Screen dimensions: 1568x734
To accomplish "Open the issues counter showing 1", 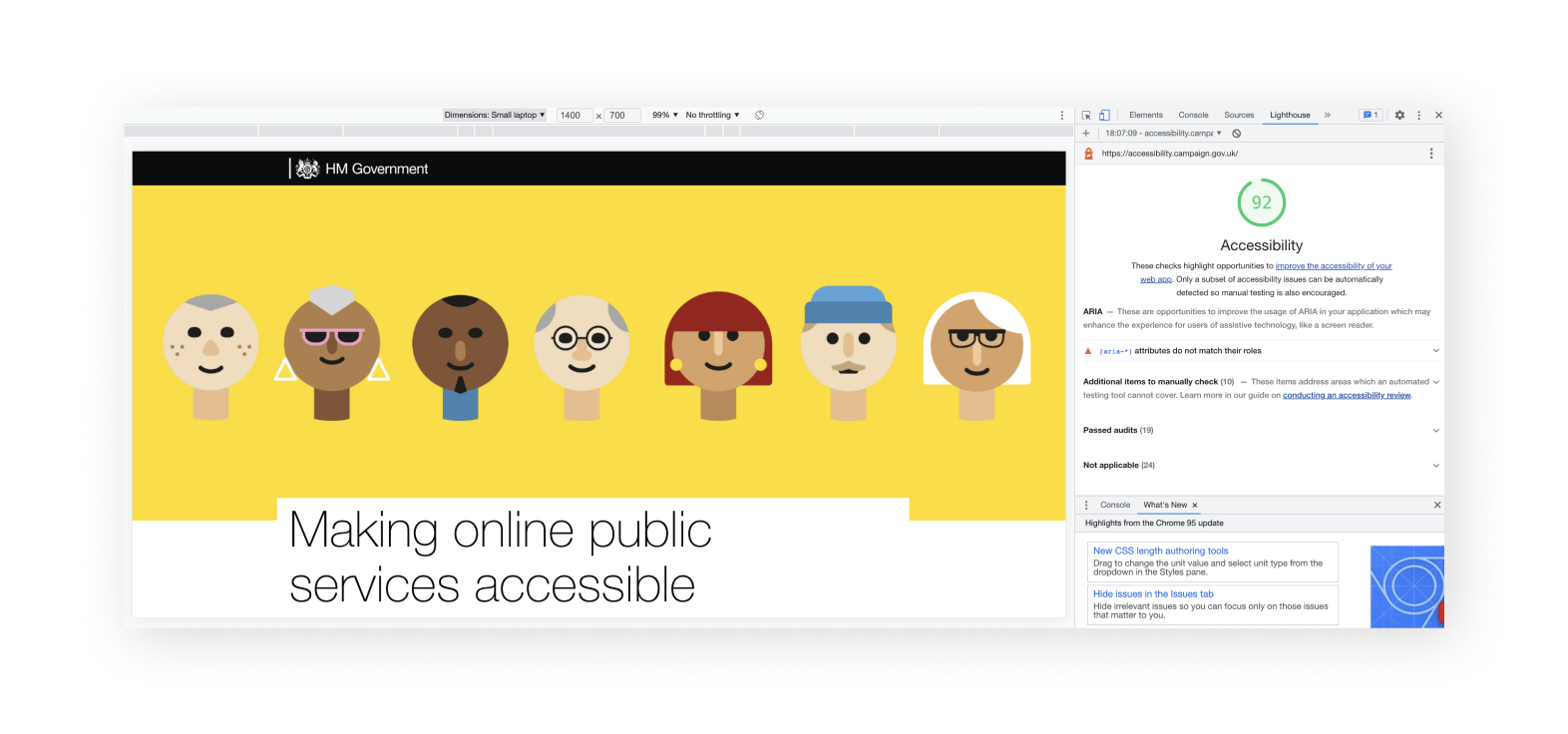I will click(x=1371, y=115).
